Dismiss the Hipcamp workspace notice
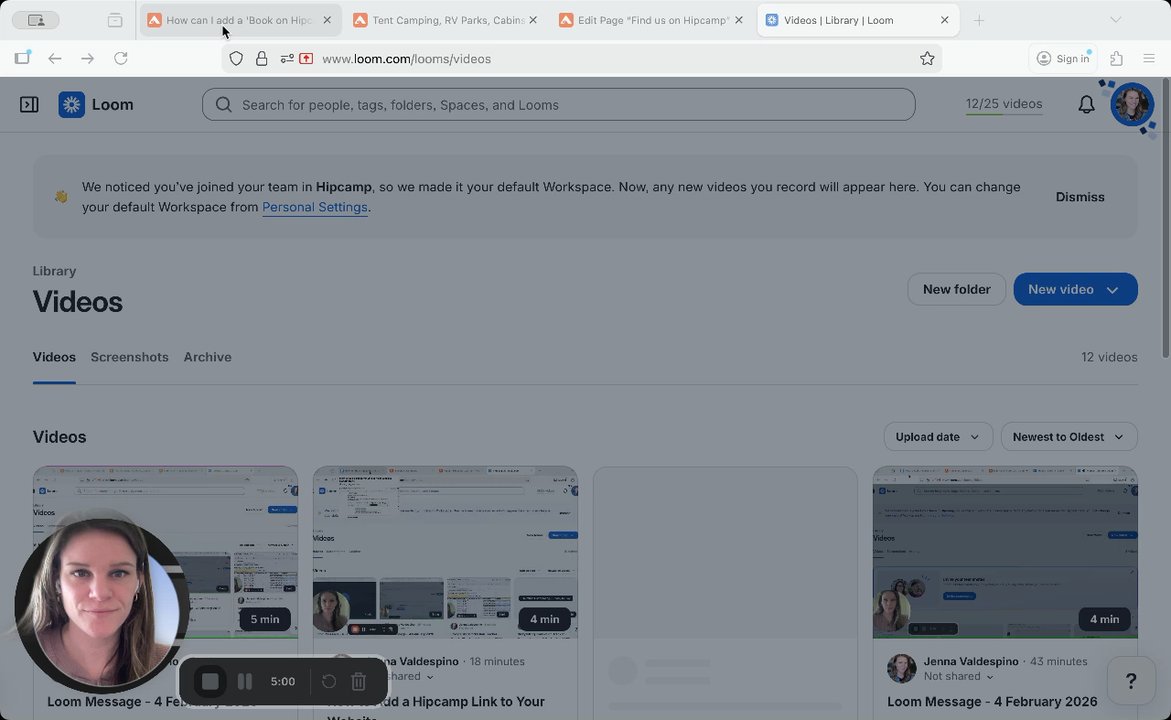Viewport: 1171px width, 720px height. [x=1080, y=197]
